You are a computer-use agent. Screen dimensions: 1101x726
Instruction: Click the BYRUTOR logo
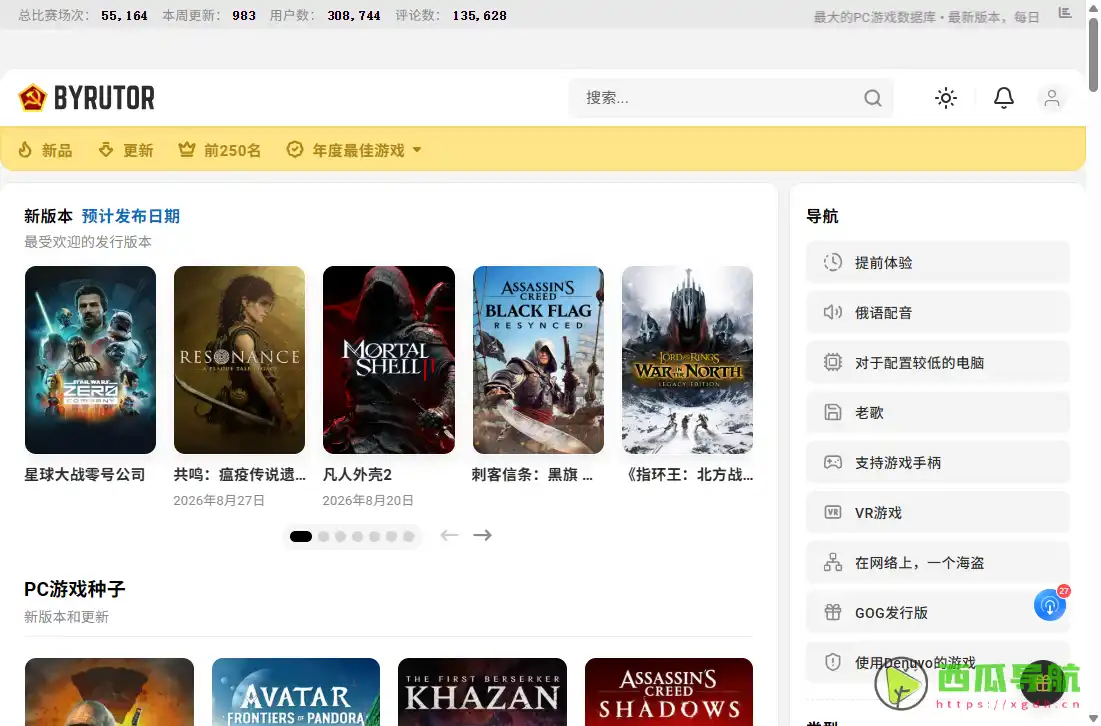86,98
